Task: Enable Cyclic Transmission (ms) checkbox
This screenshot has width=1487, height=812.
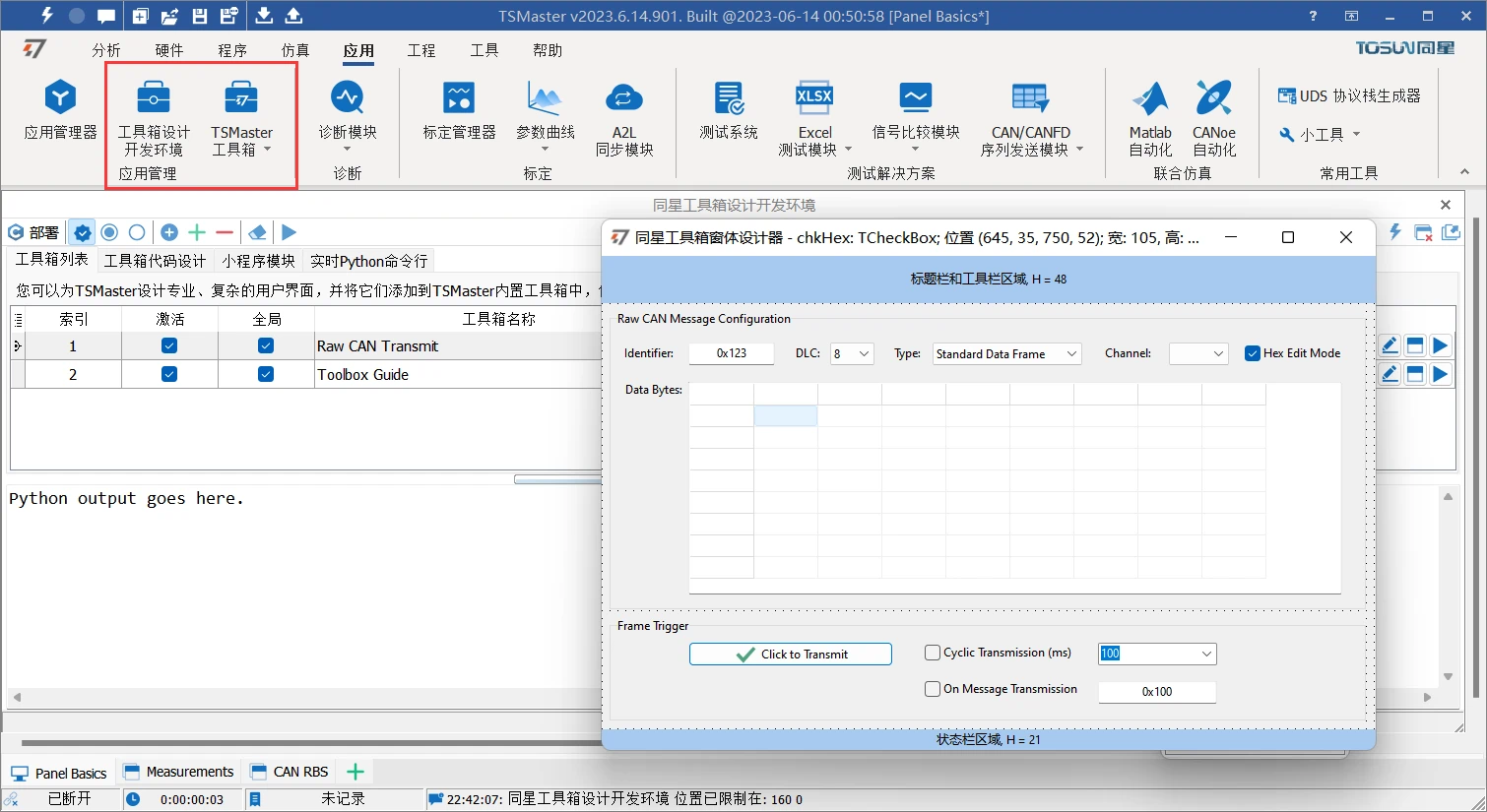Action: 933,653
